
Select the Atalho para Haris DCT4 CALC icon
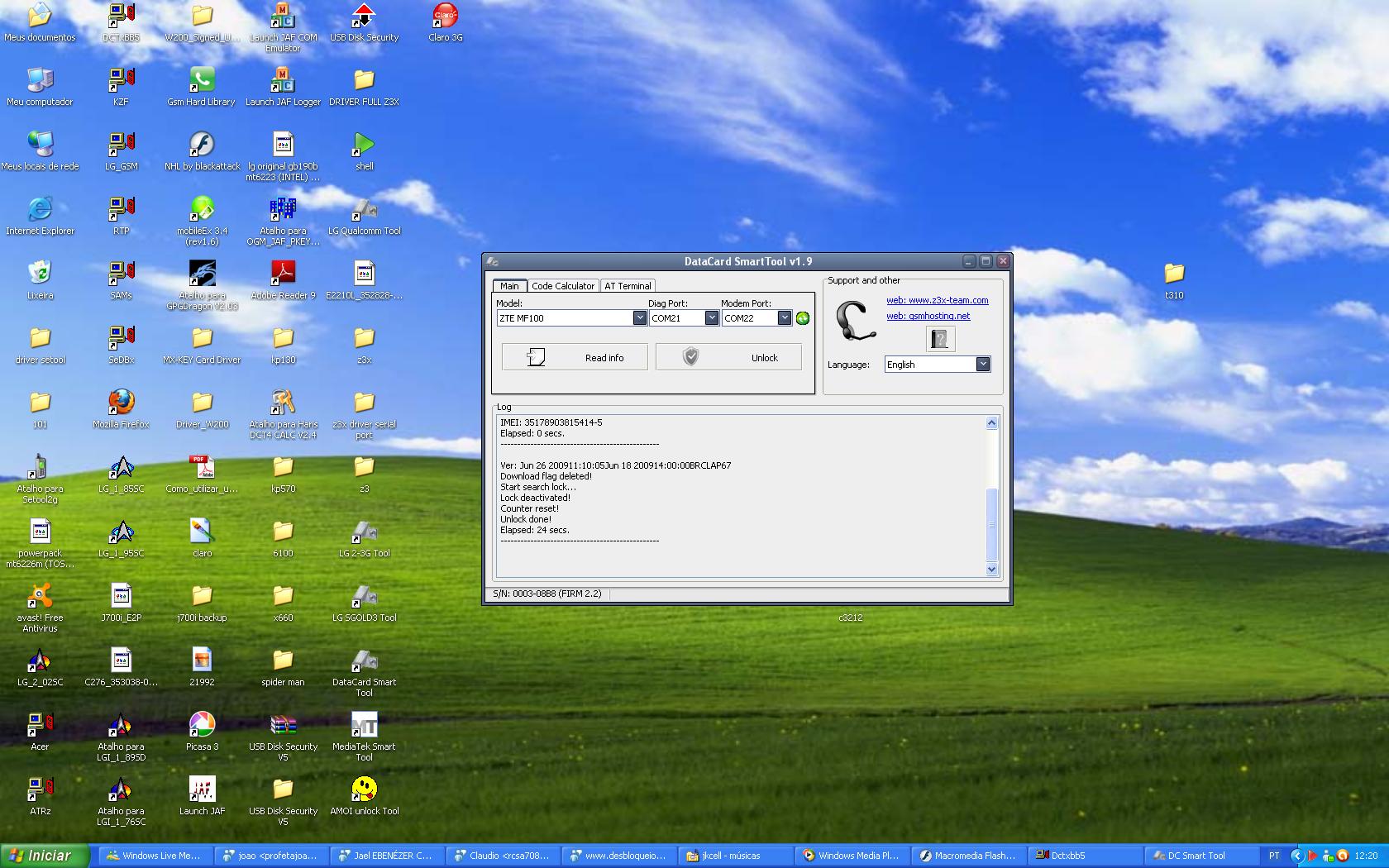coord(283,414)
